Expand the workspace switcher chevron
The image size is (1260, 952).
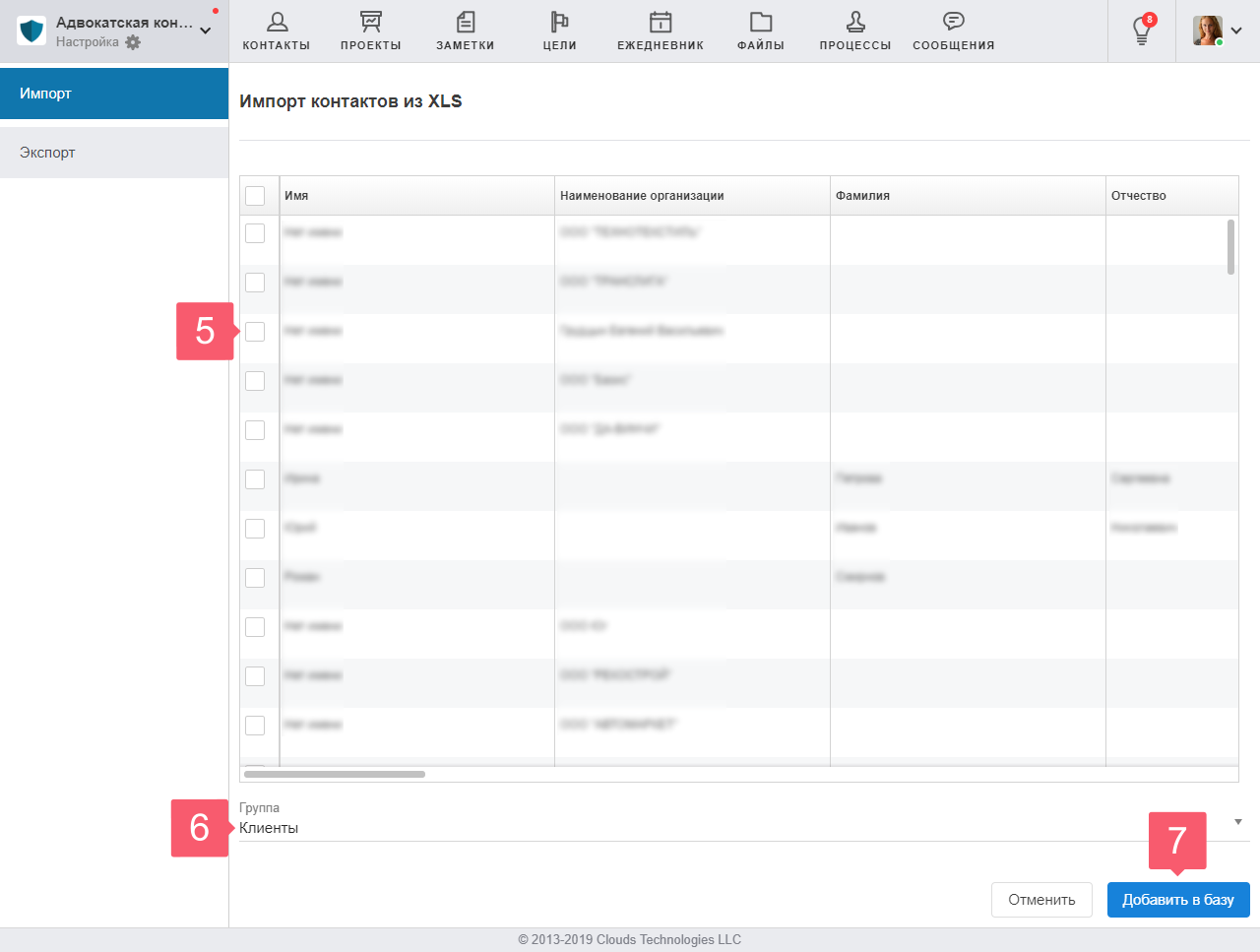[x=206, y=31]
